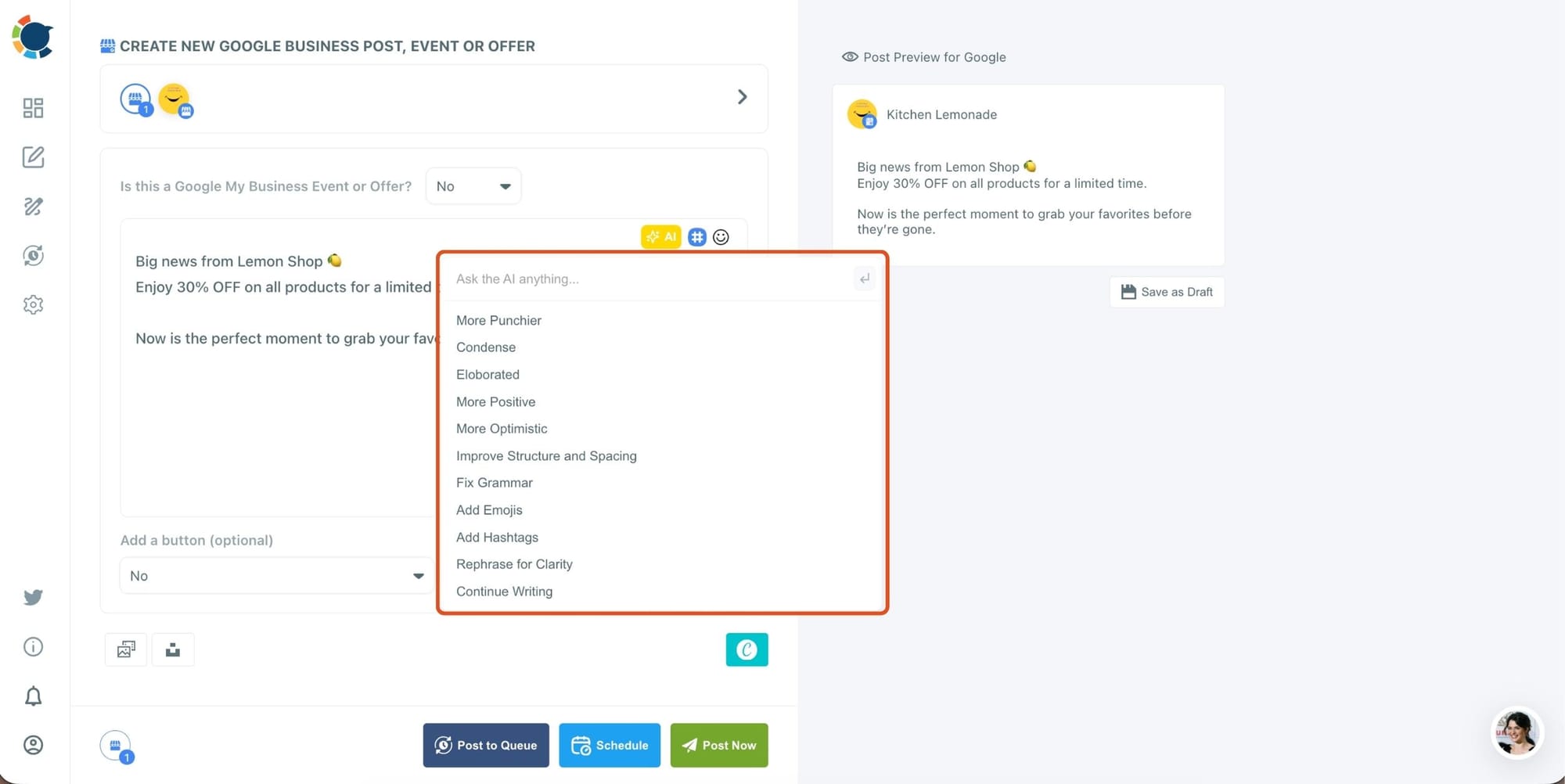
Task: Select More Punchier from AI menu
Action: point(498,320)
